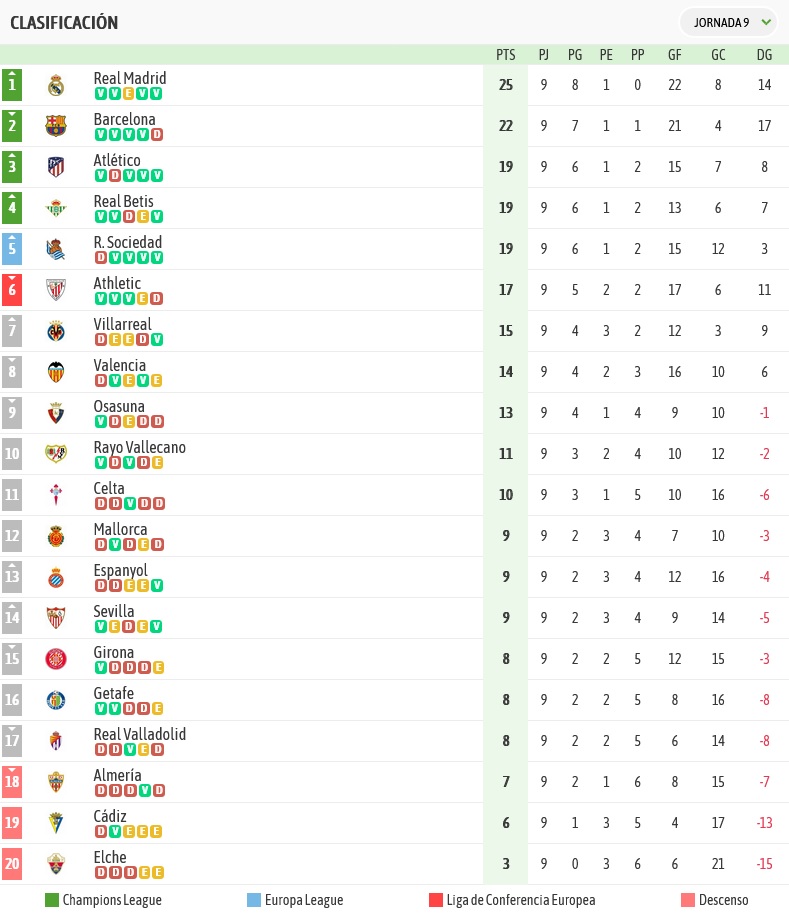
Task: Click the Valencia bat crest icon
Action: (56, 372)
